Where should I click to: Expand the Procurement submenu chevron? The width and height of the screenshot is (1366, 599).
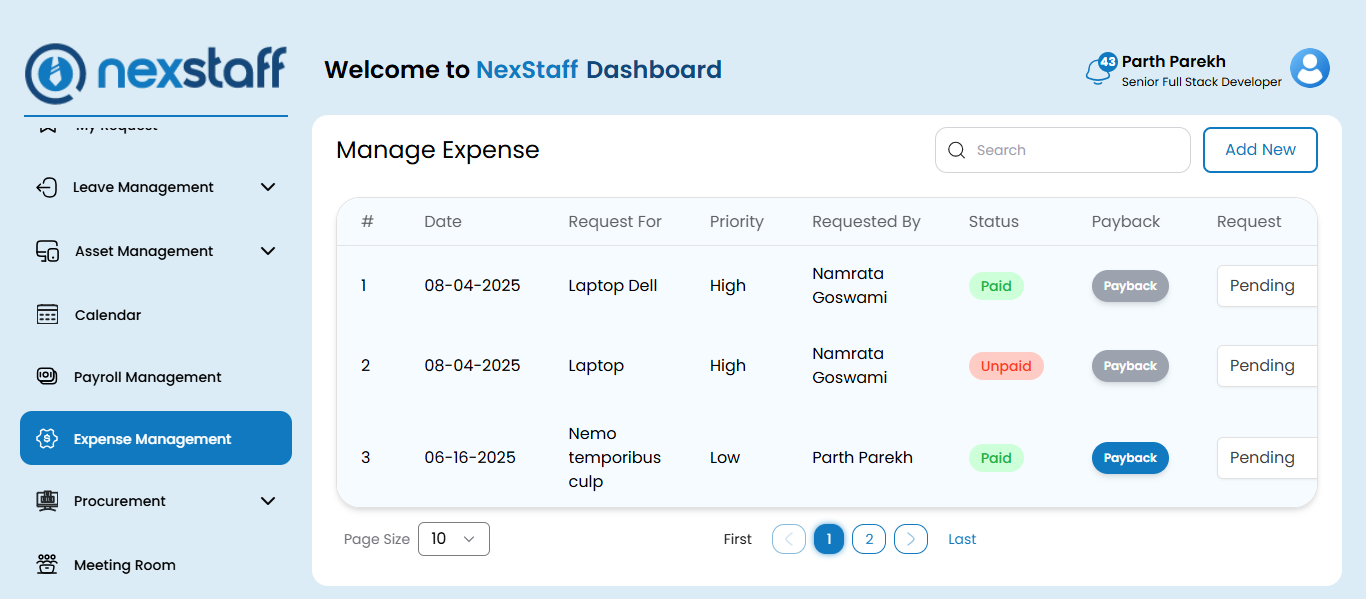coord(268,501)
